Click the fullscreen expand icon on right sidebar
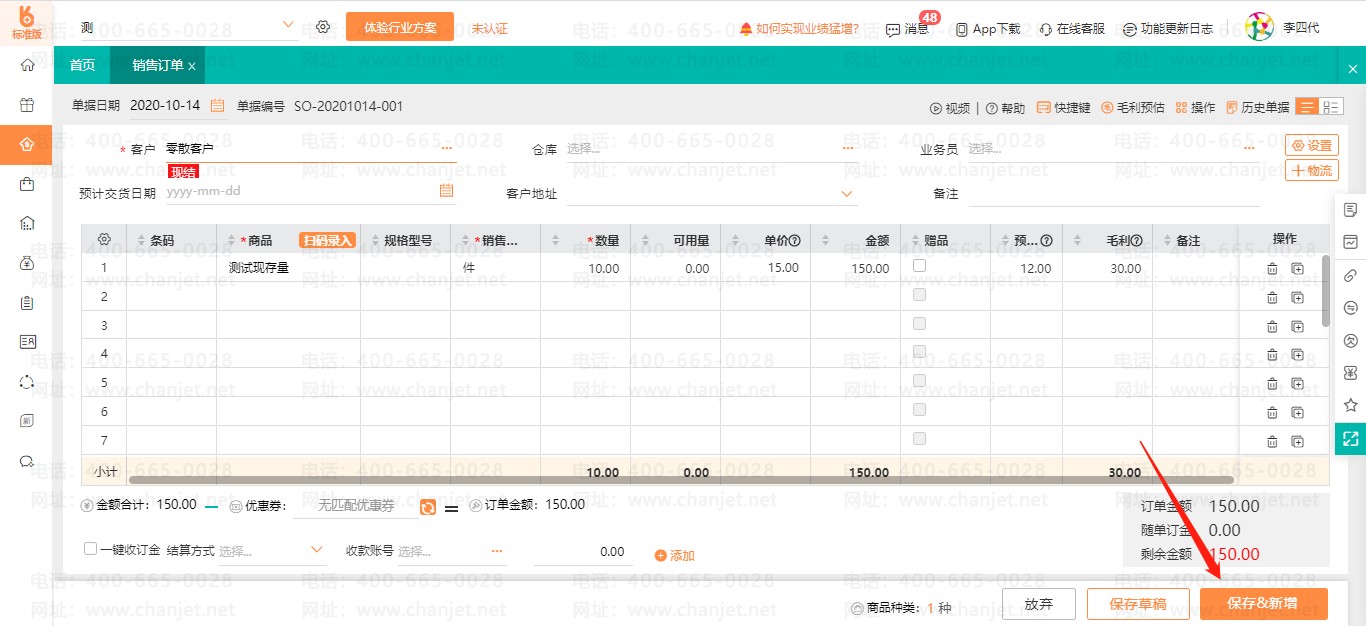The image size is (1366, 626). click(1349, 438)
